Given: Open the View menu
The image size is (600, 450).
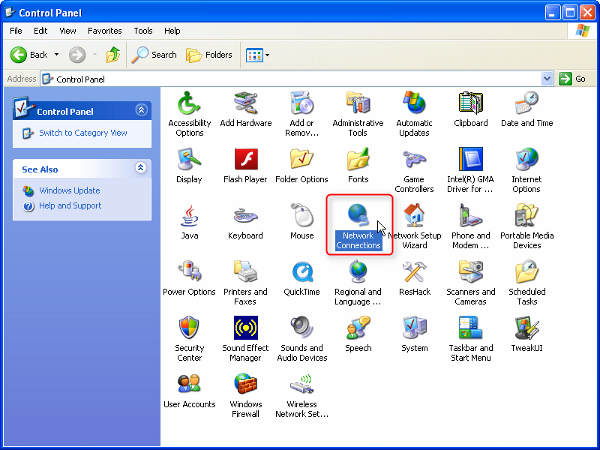Looking at the screenshot, I should (68, 31).
